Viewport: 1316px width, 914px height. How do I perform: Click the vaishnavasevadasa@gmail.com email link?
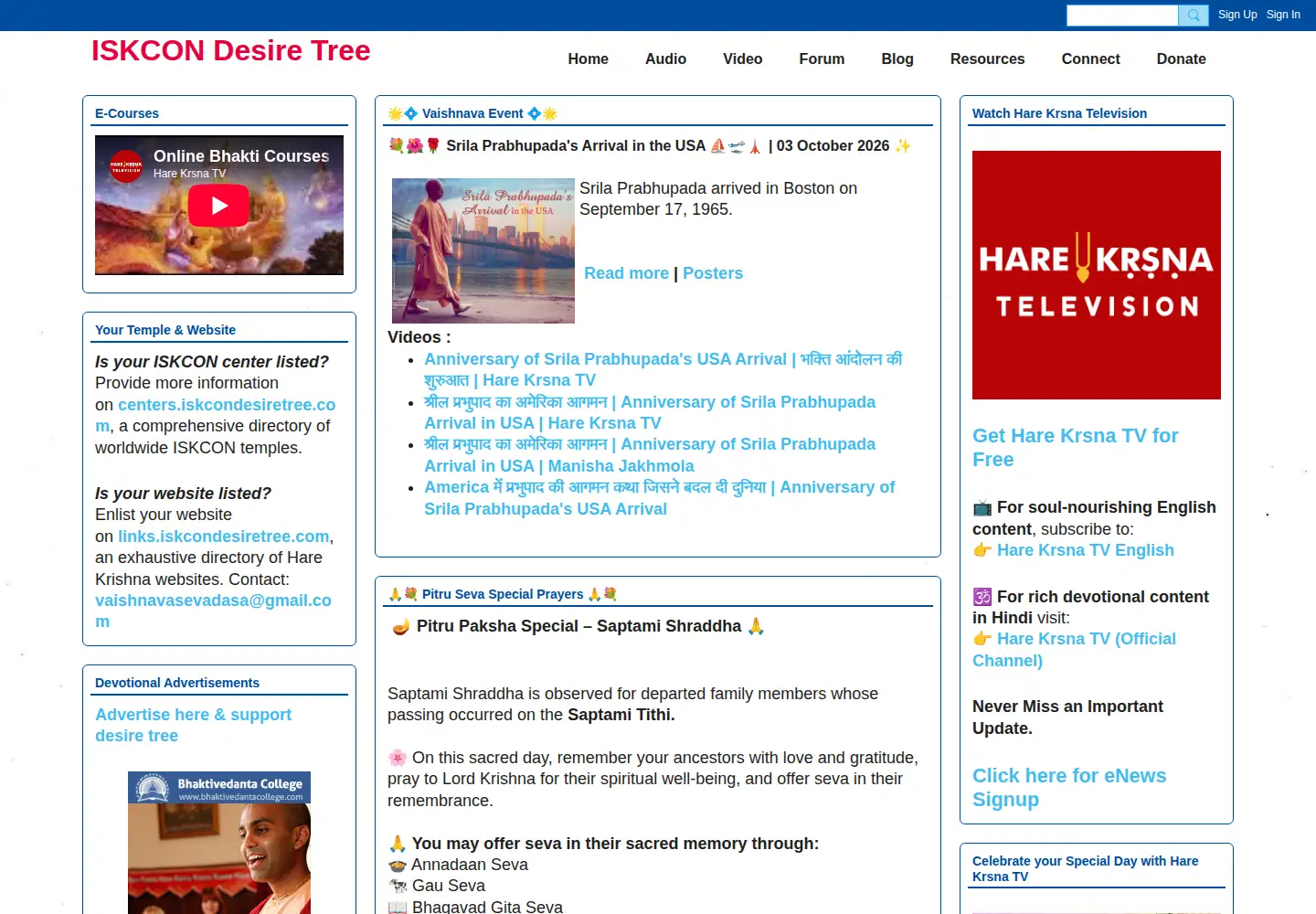point(213,611)
